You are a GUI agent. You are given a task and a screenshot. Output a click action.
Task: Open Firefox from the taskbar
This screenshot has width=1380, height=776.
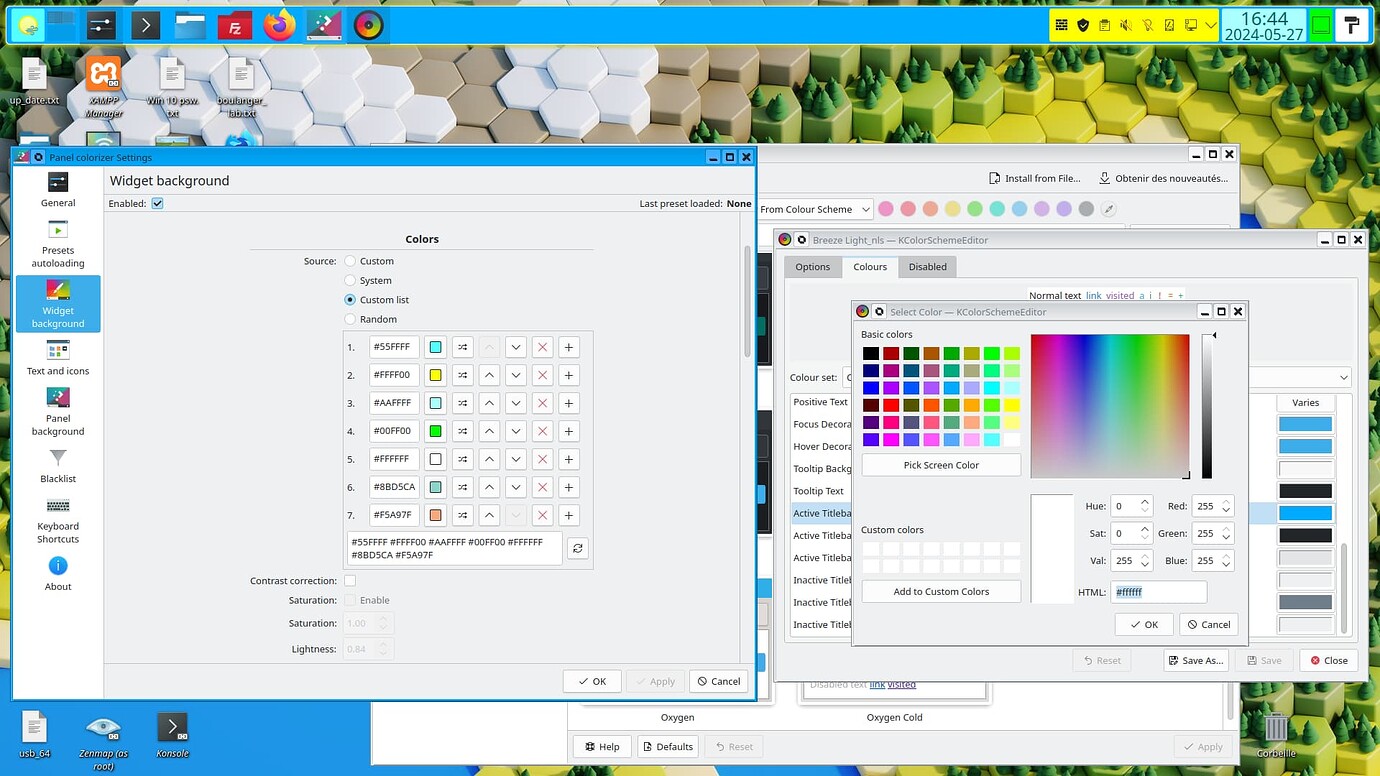point(278,25)
